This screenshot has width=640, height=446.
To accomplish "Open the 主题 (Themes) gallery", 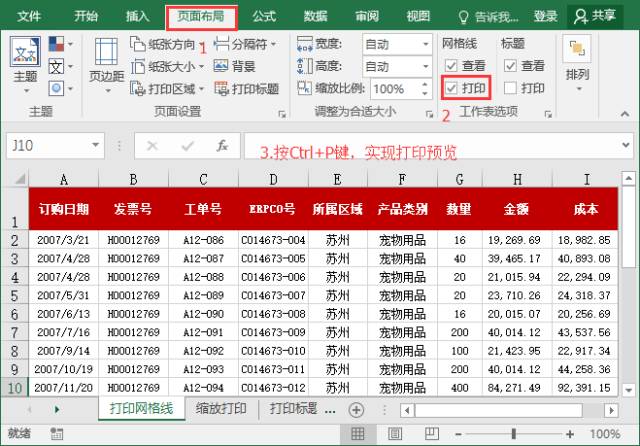I will pos(26,61).
